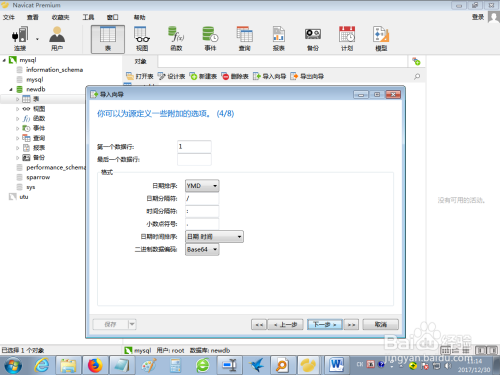Click the search magnifier in object pane
Viewport: 500px width, 375px height.
417,77
